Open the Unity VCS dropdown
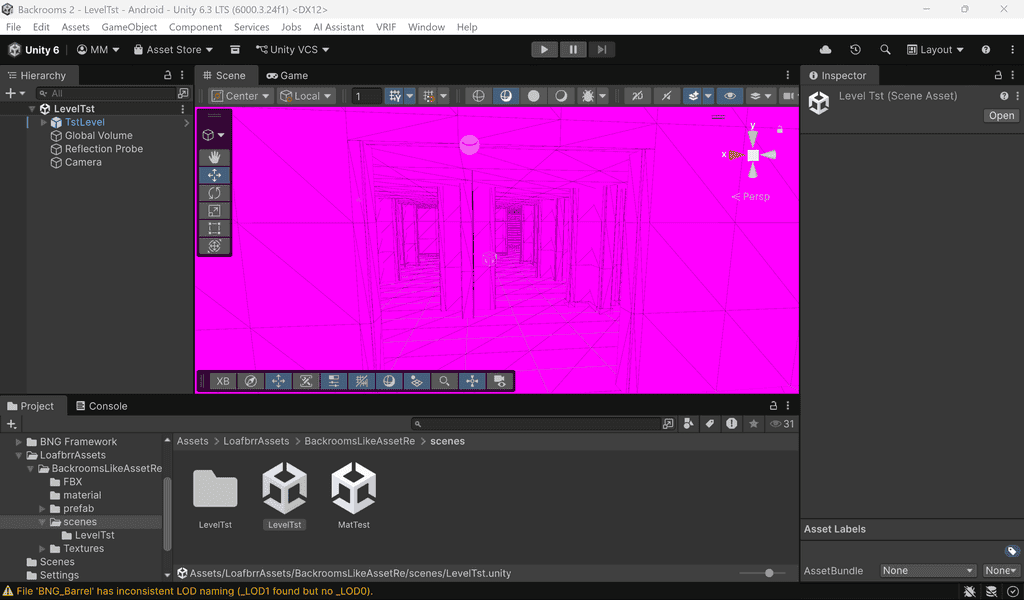The height and width of the screenshot is (600, 1024). [x=292, y=50]
